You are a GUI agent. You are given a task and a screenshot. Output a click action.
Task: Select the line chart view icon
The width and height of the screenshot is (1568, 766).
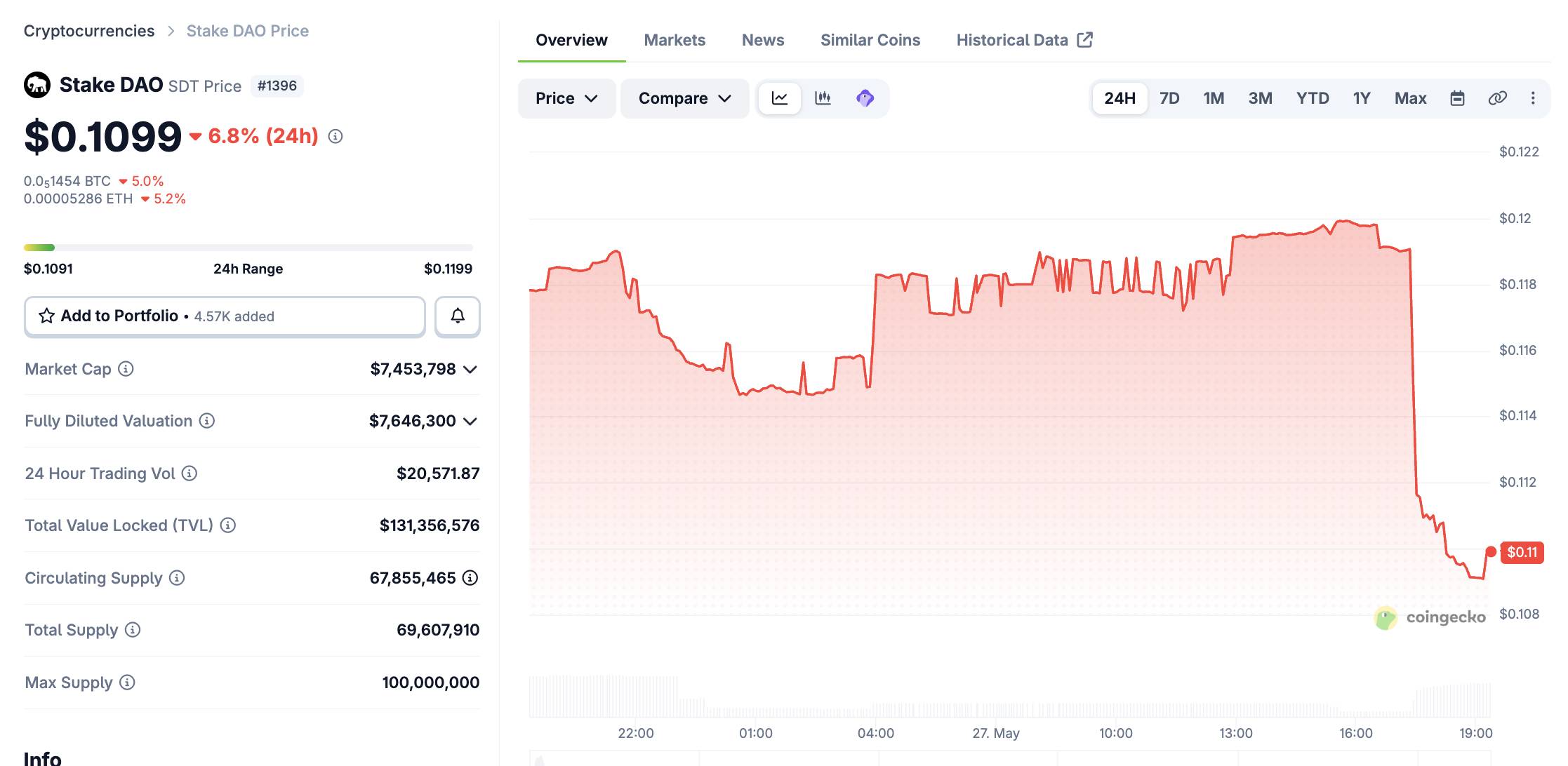(x=779, y=98)
